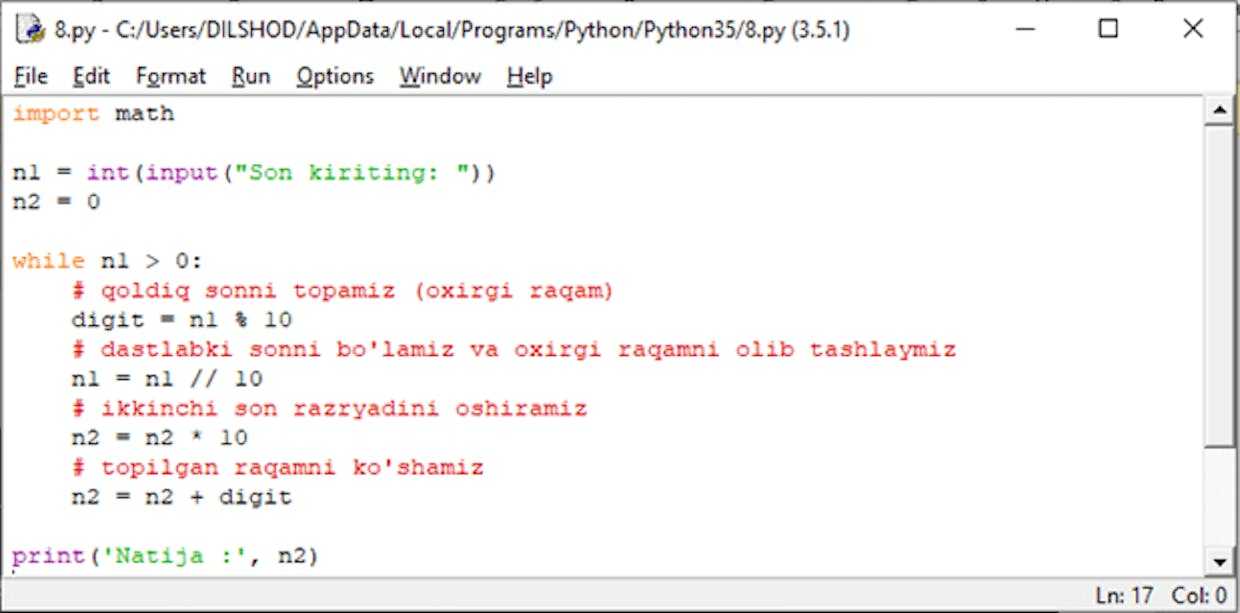Image resolution: width=1240 pixels, height=613 pixels.
Task: Place cursor on the while n1 > 0 line
Action: (x=107, y=262)
